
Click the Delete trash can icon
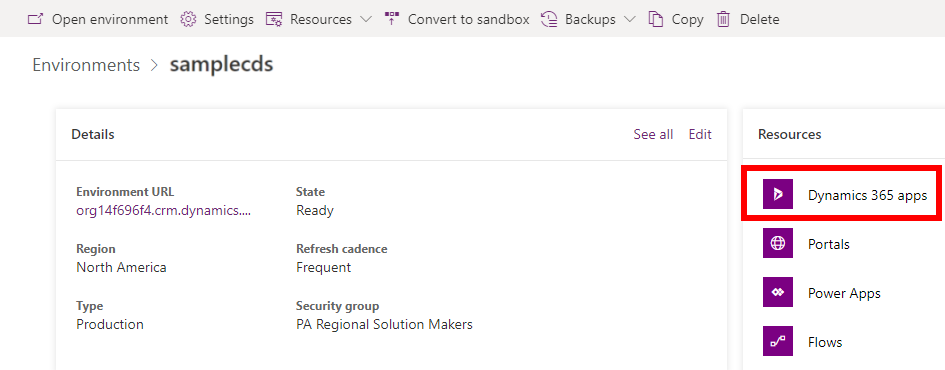(723, 19)
